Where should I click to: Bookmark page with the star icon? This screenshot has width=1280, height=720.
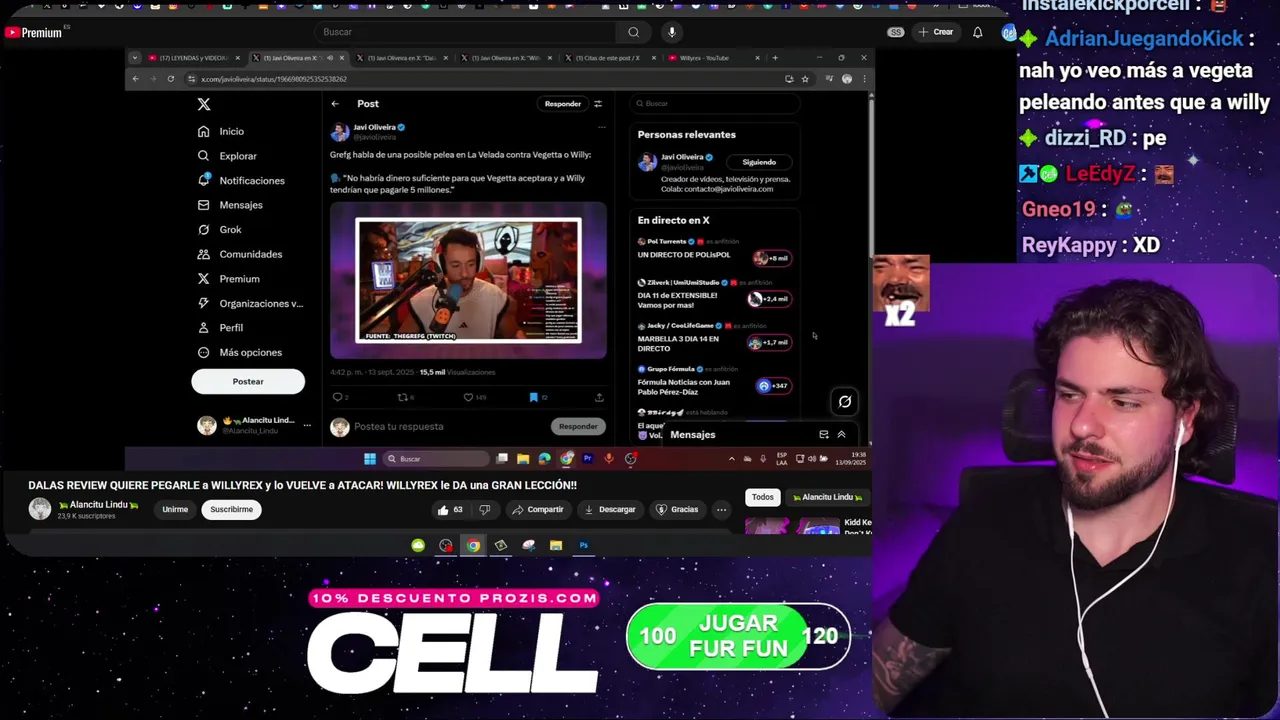805,79
